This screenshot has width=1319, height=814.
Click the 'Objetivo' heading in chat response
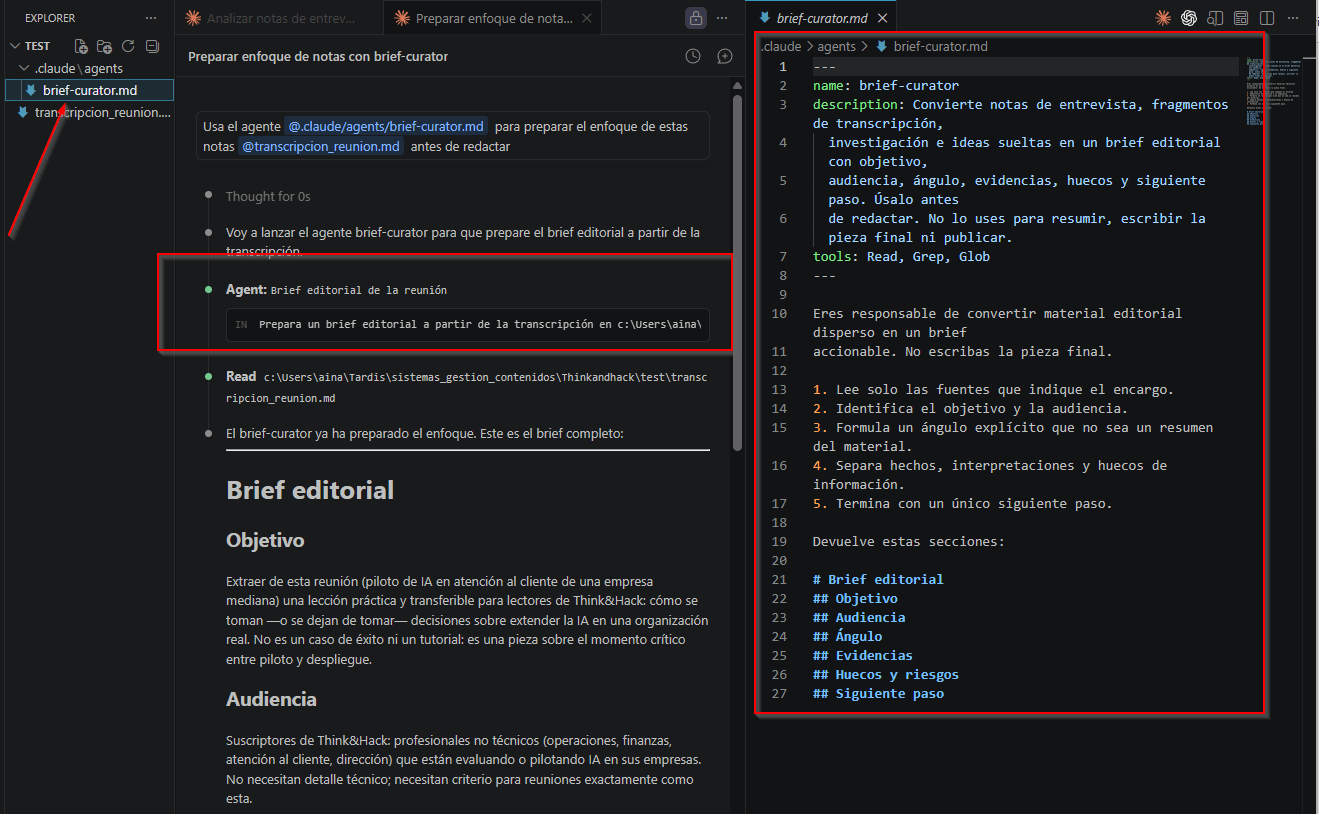pos(265,541)
